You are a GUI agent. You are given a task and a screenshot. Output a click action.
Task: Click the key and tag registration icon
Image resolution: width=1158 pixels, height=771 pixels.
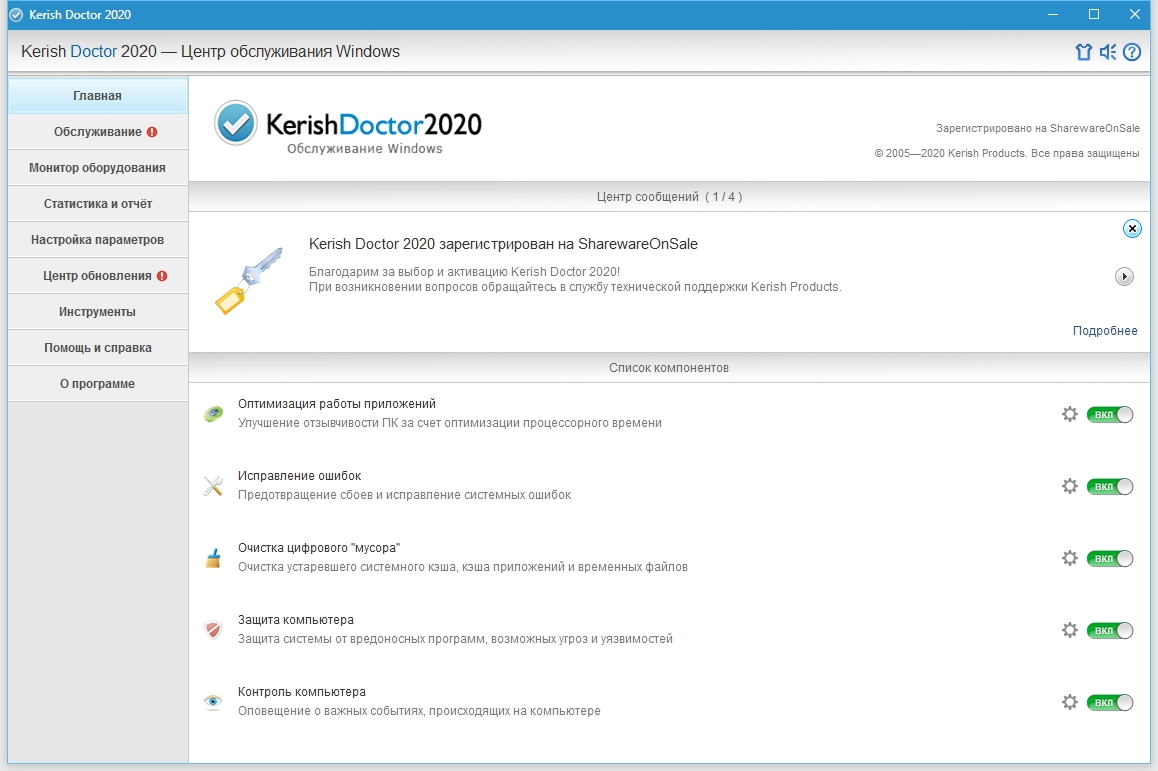click(x=249, y=281)
